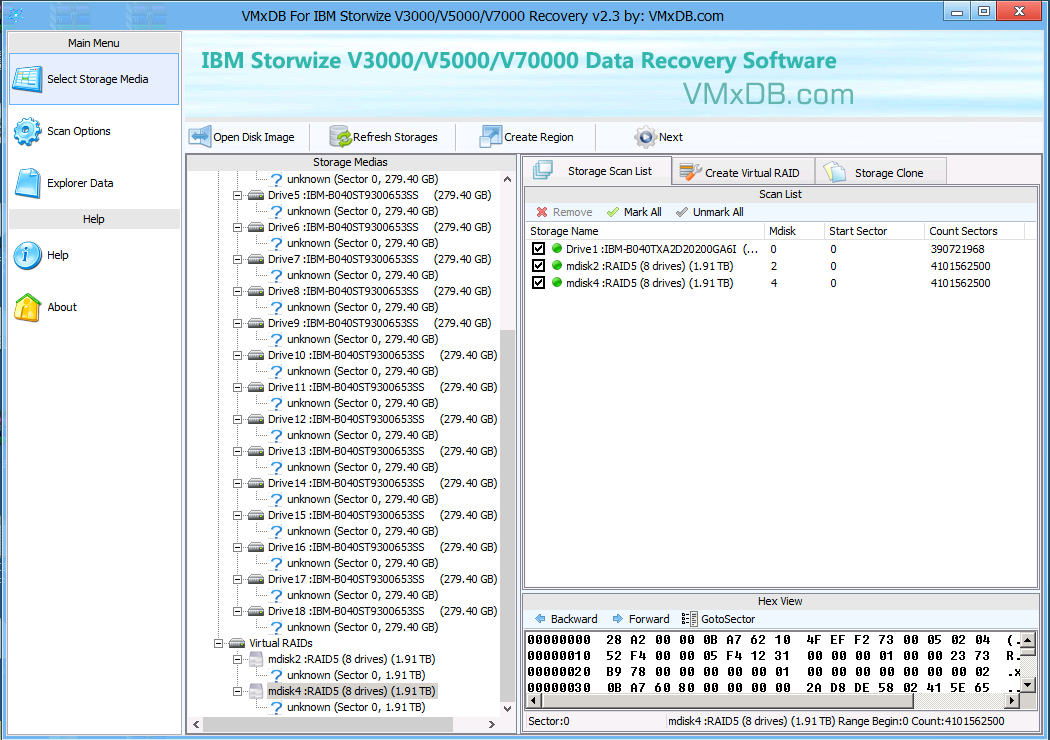Click the Select Storage Media icon
The width and height of the screenshot is (1050, 740).
click(x=27, y=79)
